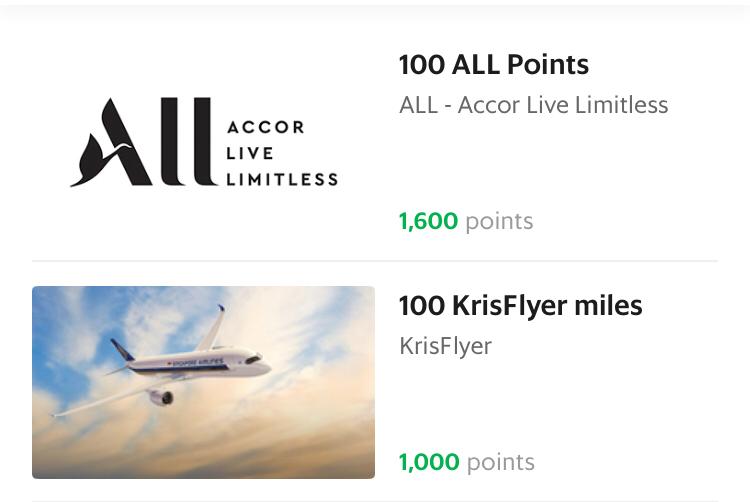Click the "ACCOR LIVE LIMITLESS" text inside the logo
The height and width of the screenshot is (502, 750).
point(281,153)
